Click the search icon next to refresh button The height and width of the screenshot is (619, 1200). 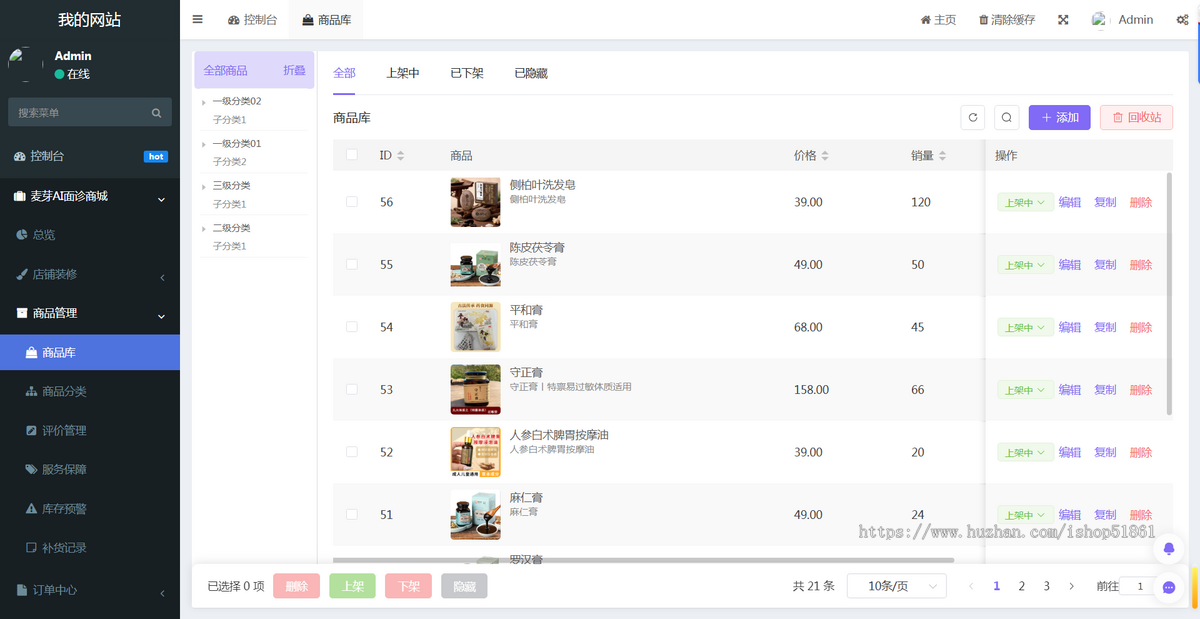pyautogui.click(x=1007, y=117)
